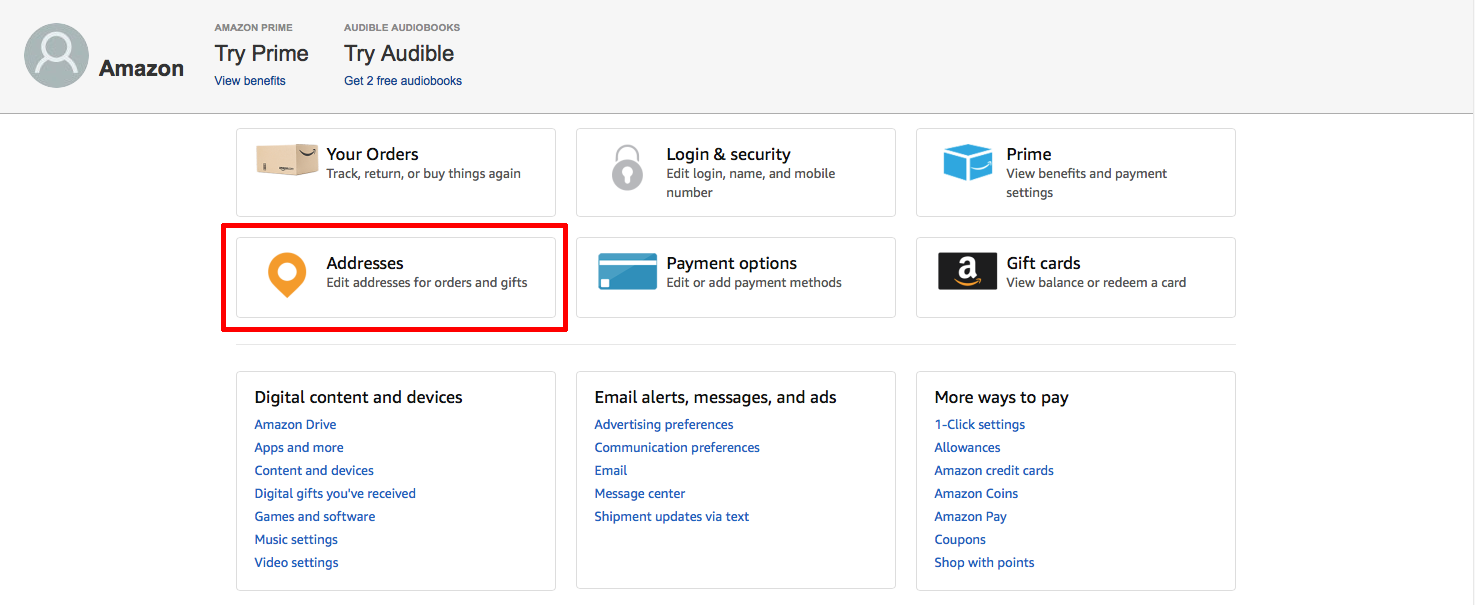Click 'Edit login, name, and mobile number' text

(x=751, y=183)
